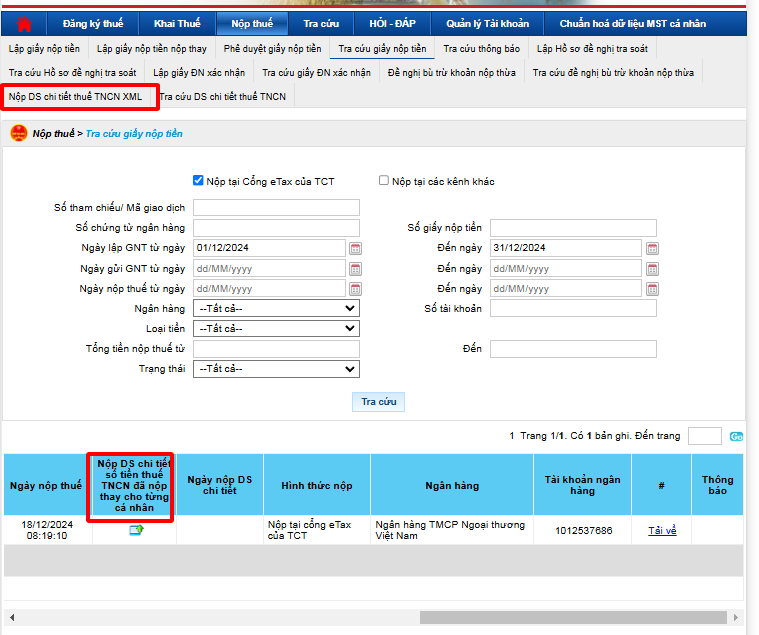Screen dimensions: 759x635
Task: Open calendar for Ngày gửi GNT từ ngày
Action: click(354, 269)
